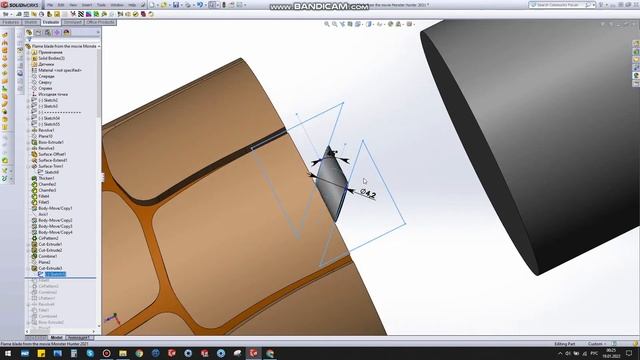Expand the Cut-Extrude2 node
The image size is (640, 360).
[x=29, y=250]
